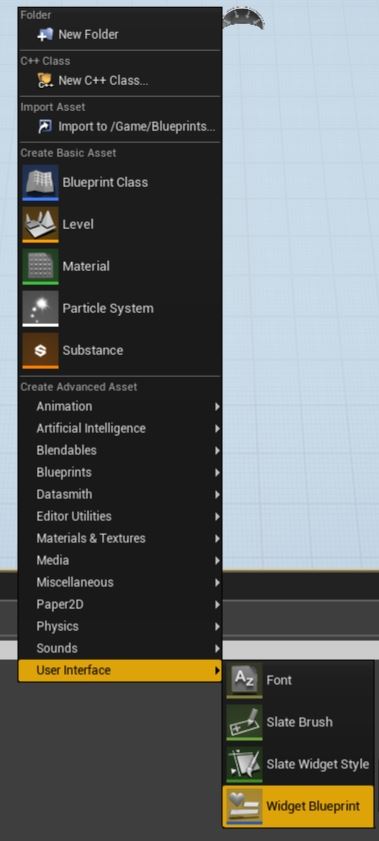This screenshot has height=841, width=379.
Task: Choose Substance label
Action: point(93,350)
